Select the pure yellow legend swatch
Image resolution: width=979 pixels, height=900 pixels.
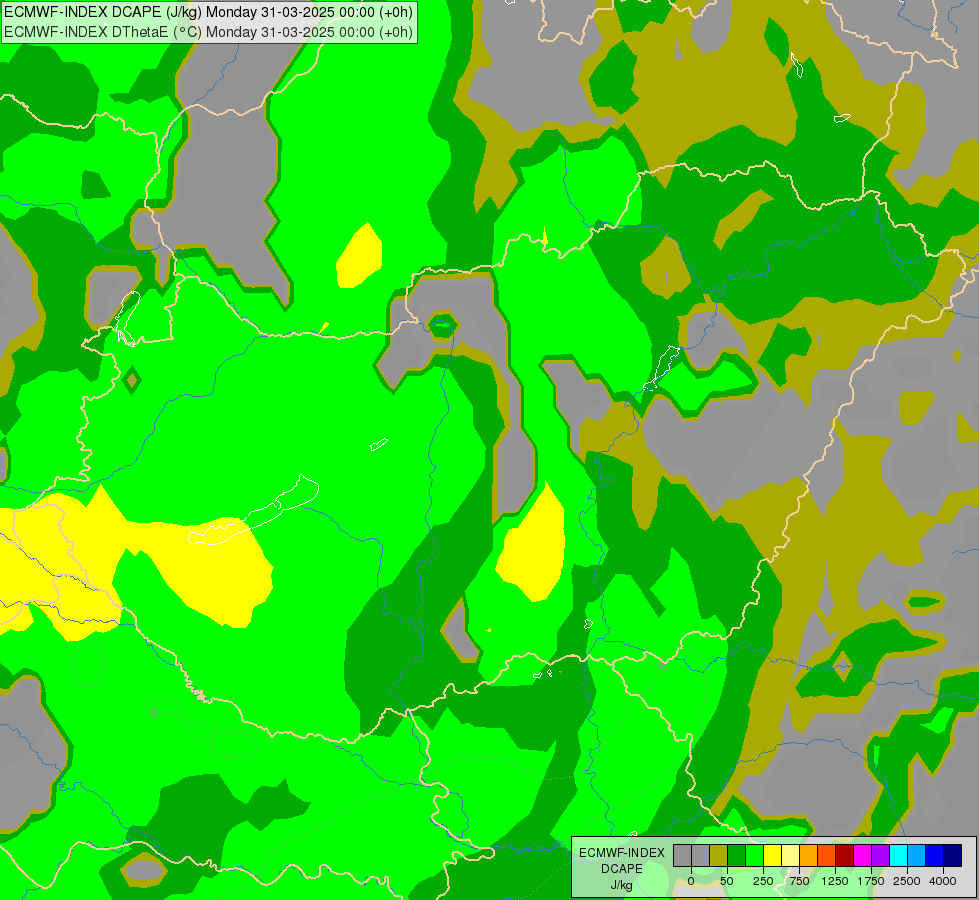pyautogui.click(x=772, y=855)
